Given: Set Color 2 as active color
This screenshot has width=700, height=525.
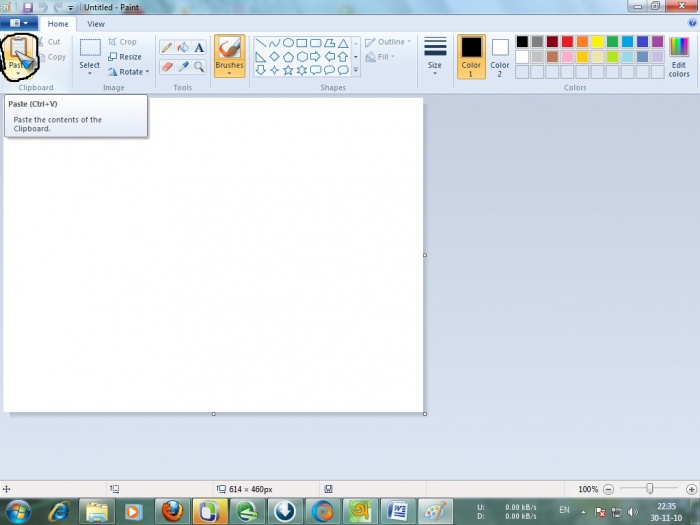Looking at the screenshot, I should (x=500, y=56).
